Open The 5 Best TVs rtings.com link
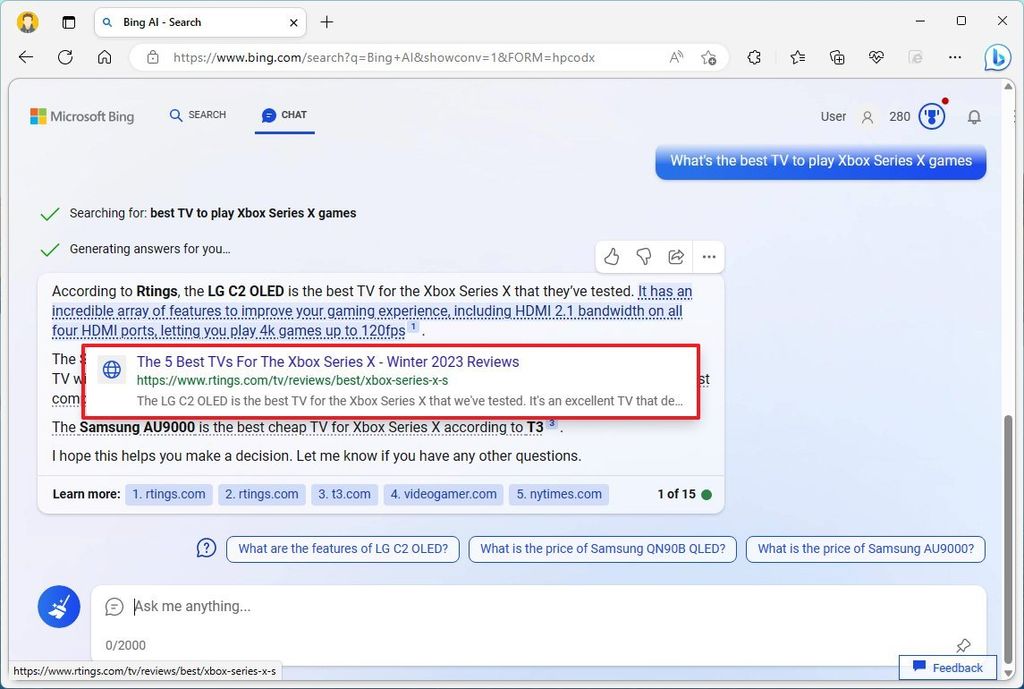 [327, 362]
